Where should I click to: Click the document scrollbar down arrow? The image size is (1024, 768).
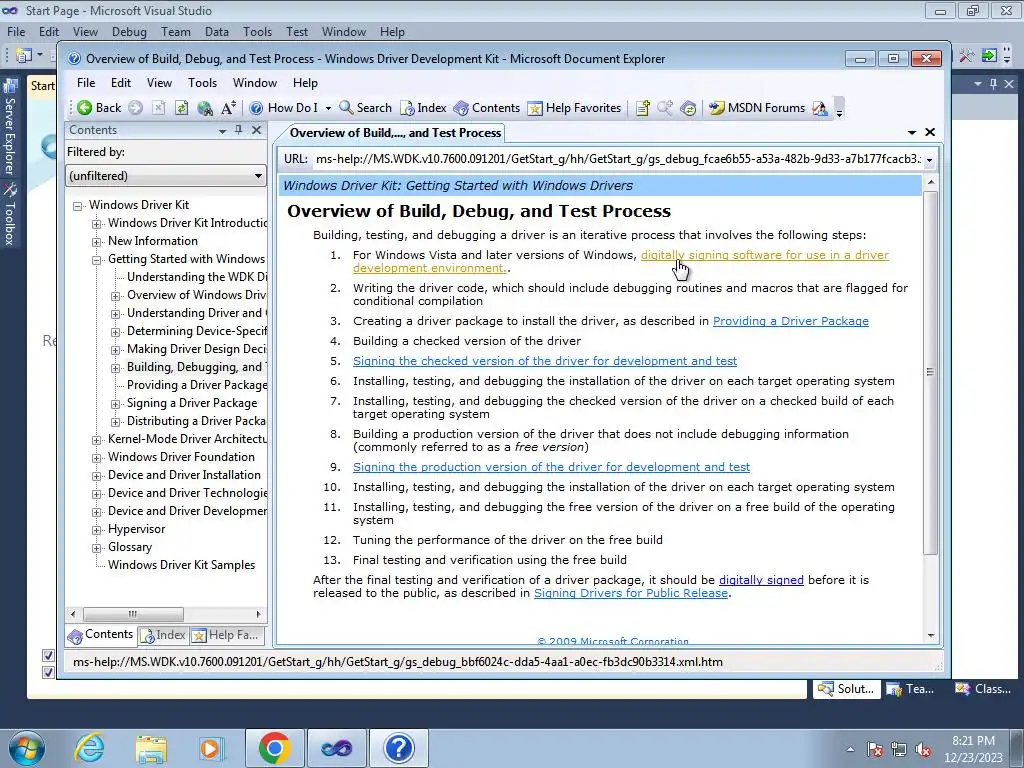pos(931,635)
